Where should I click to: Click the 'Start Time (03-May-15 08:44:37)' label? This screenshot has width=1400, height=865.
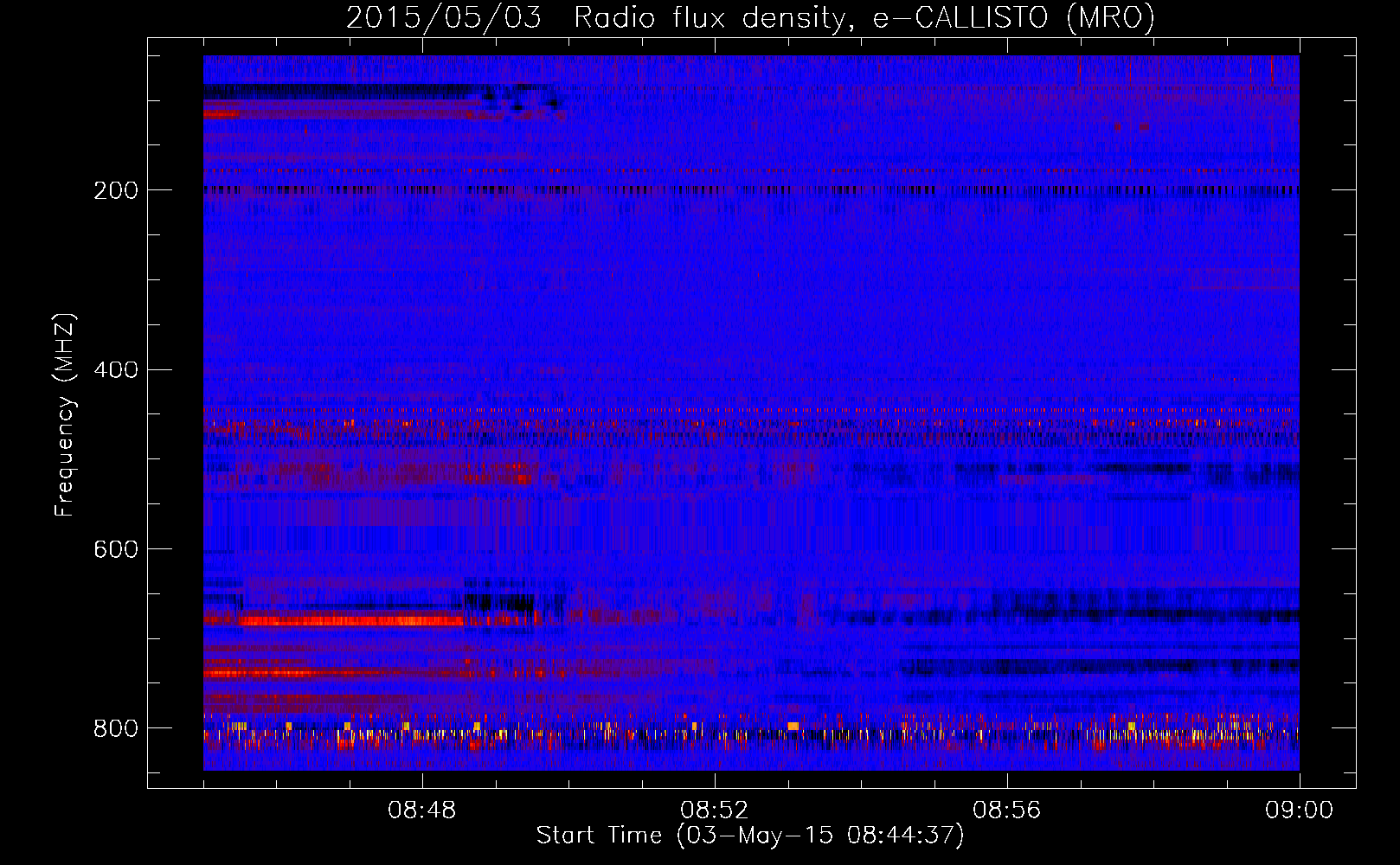[x=750, y=836]
